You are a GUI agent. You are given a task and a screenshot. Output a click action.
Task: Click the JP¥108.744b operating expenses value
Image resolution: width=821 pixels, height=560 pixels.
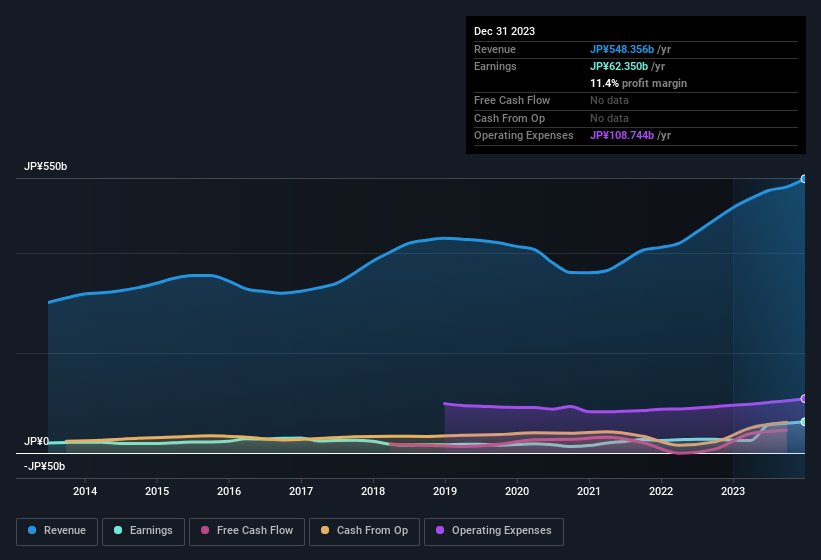coord(621,135)
